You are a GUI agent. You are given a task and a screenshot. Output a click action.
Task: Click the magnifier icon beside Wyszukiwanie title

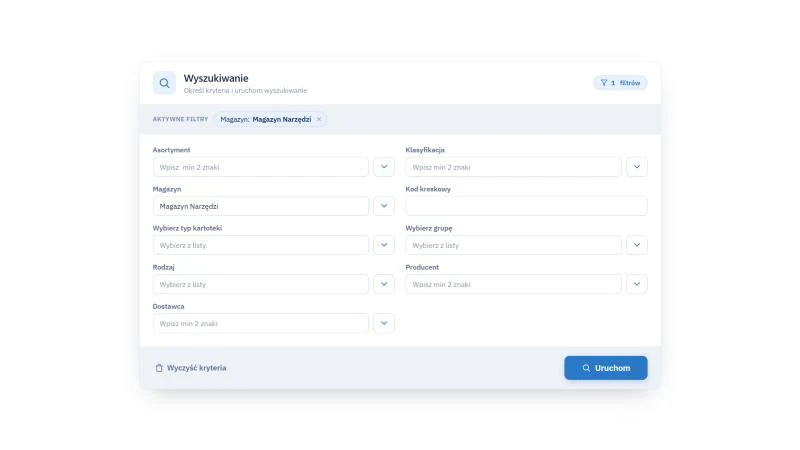pyautogui.click(x=164, y=83)
